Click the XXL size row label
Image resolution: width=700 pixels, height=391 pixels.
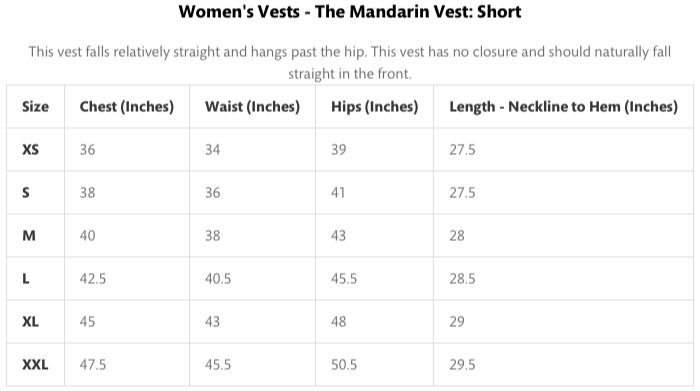tap(35, 365)
